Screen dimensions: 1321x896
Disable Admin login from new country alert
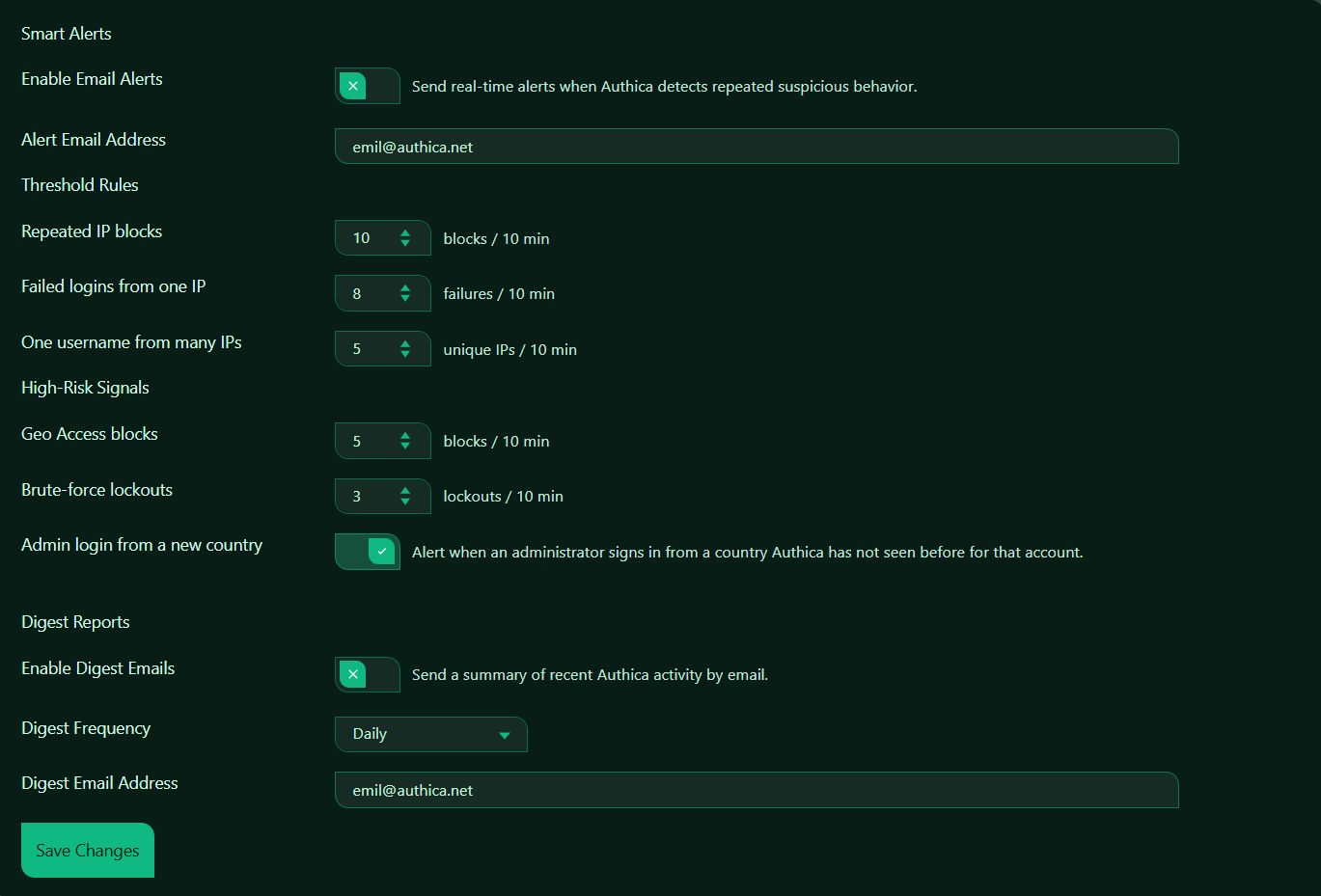click(367, 553)
